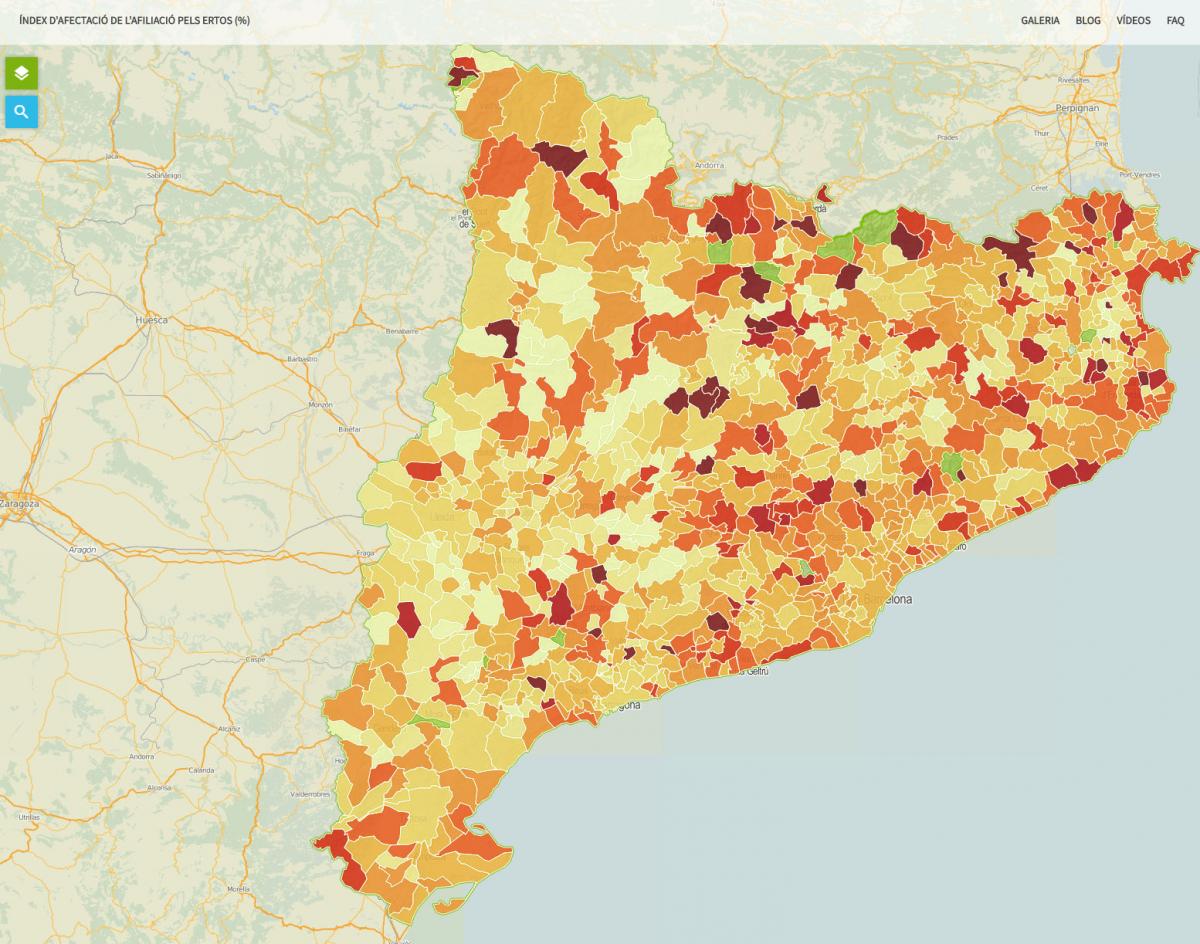The image size is (1200, 944).
Task: Select the Valderrobres map label
Action: point(310,794)
